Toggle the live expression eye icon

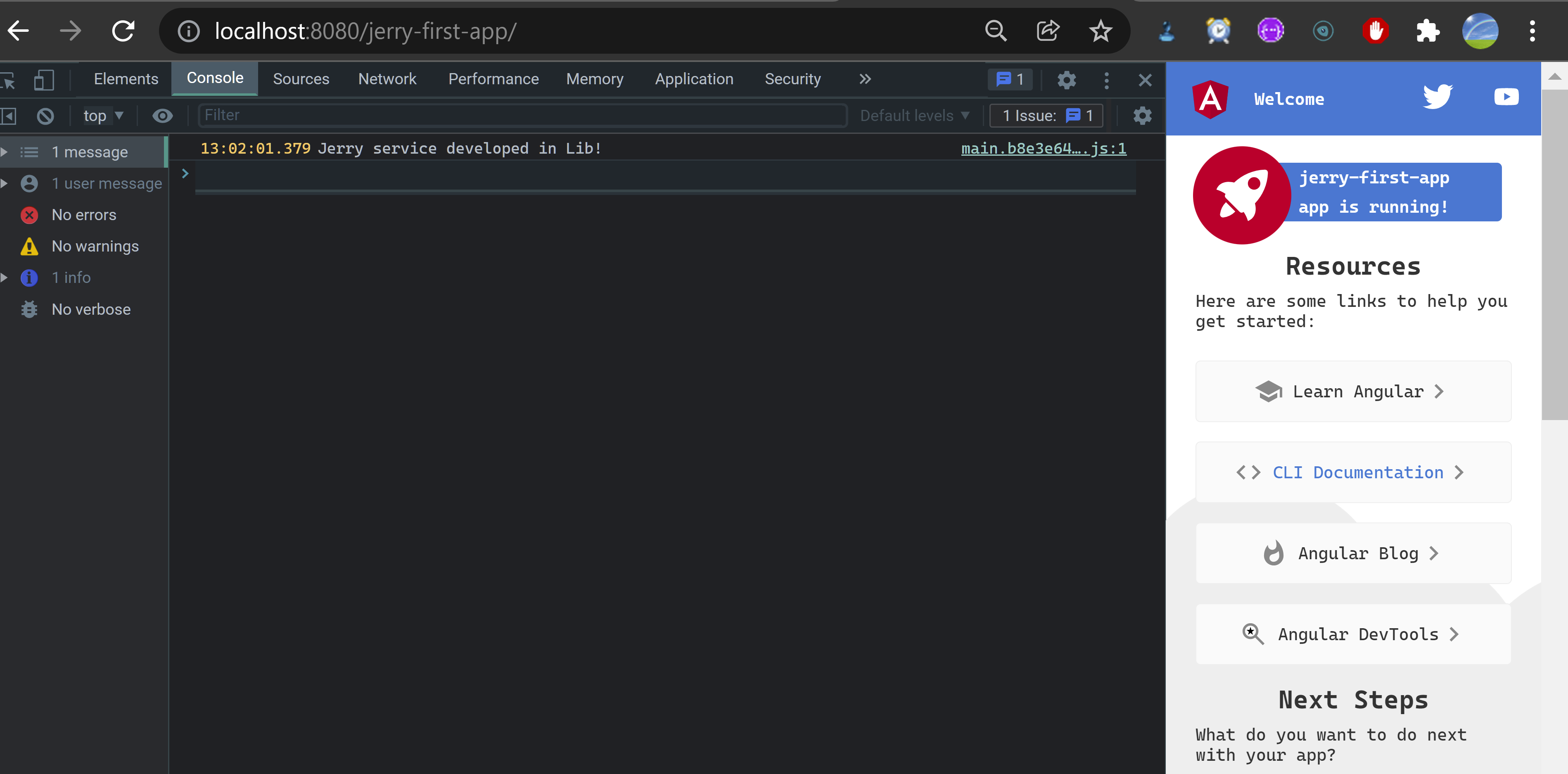pyautogui.click(x=162, y=116)
